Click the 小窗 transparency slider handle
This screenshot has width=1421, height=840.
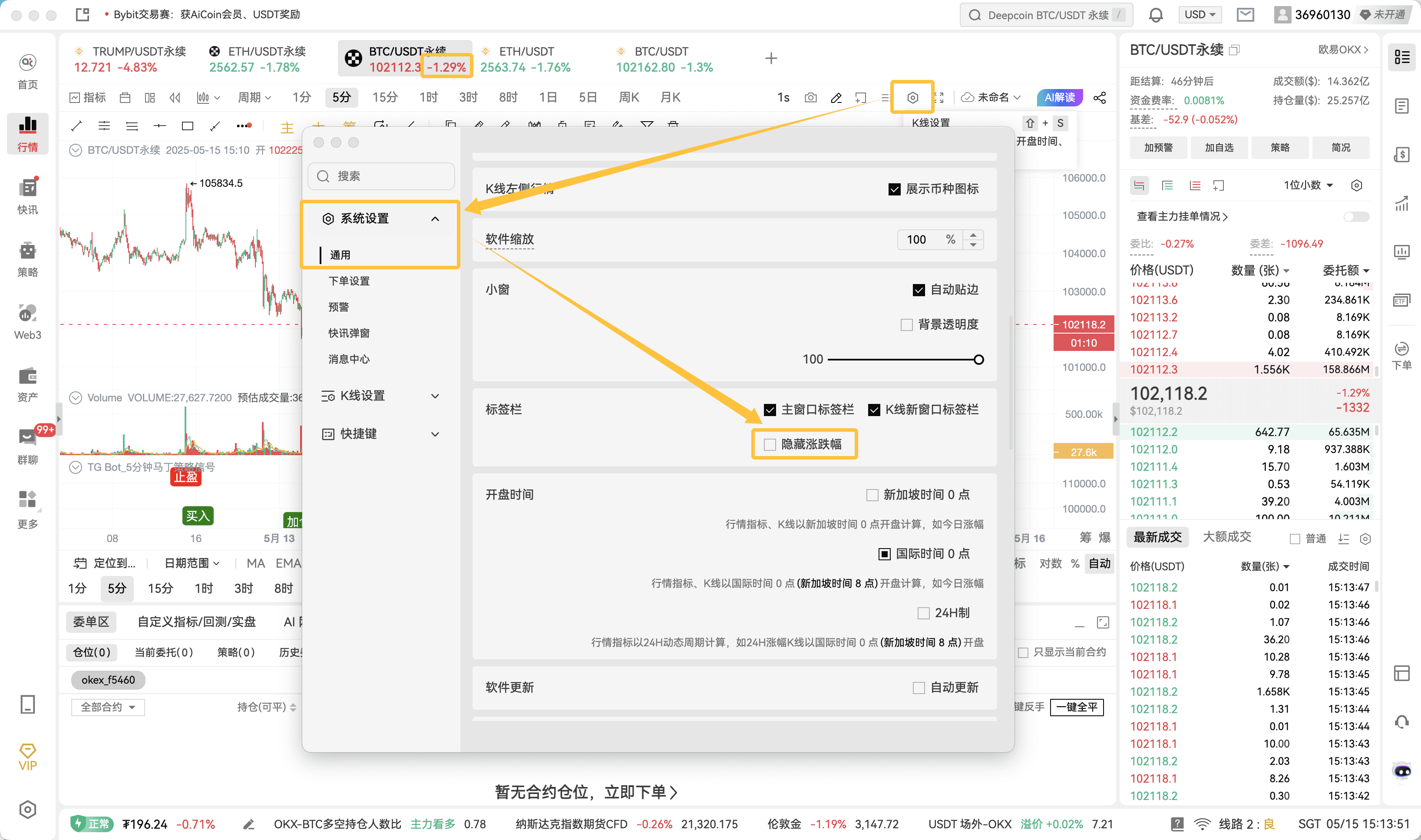tap(978, 360)
